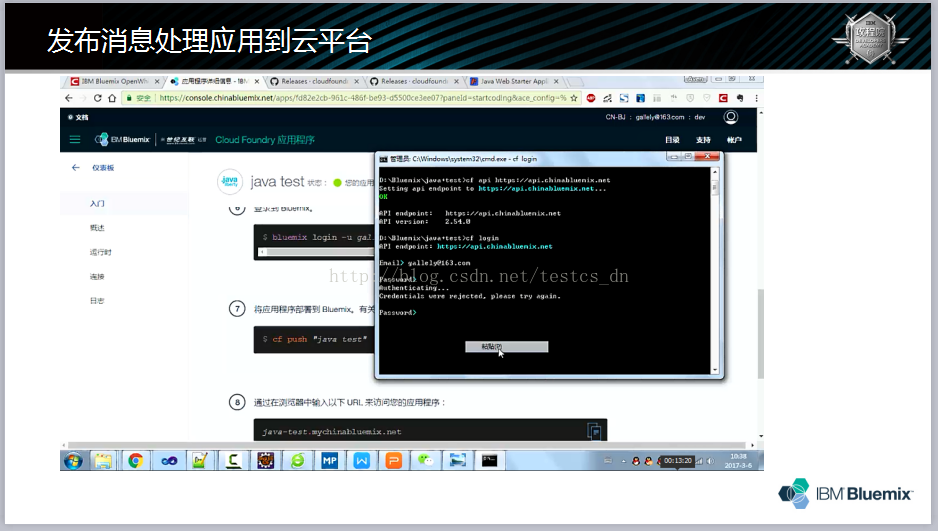This screenshot has height=531, width=938.
Task: Open the user avatar profile icon
Action: point(730,117)
